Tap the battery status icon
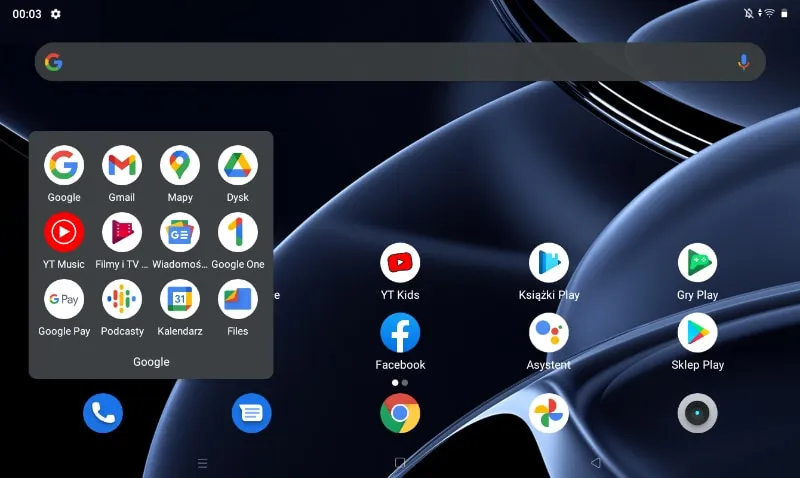 click(x=784, y=13)
